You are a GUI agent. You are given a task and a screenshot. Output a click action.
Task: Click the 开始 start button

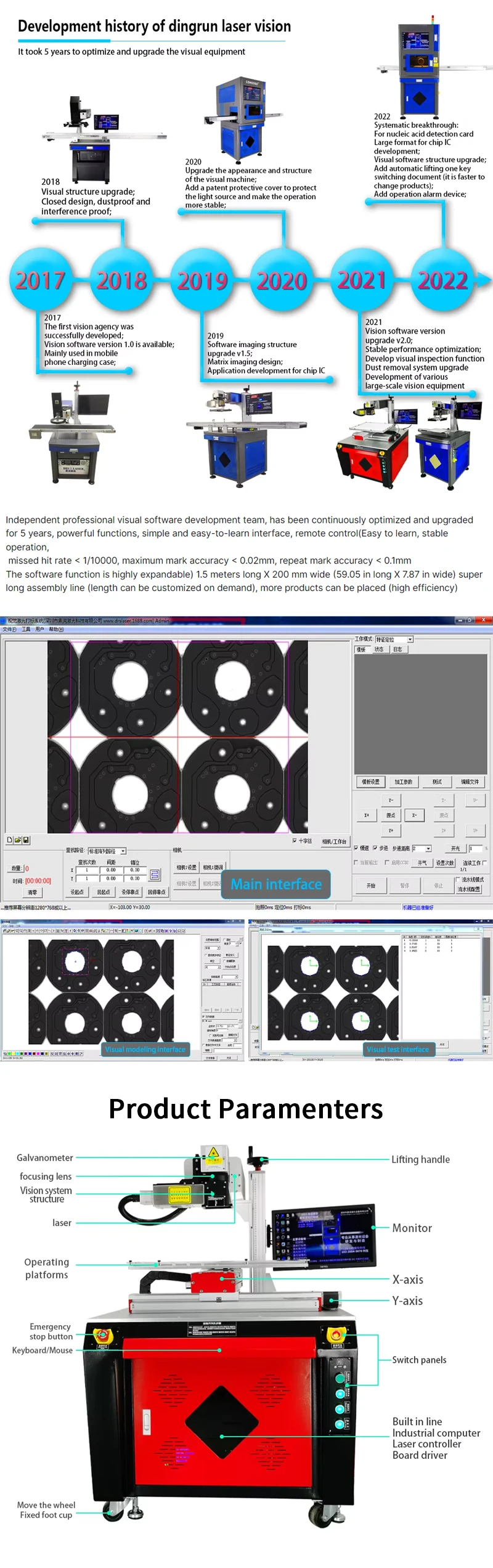pos(371,885)
